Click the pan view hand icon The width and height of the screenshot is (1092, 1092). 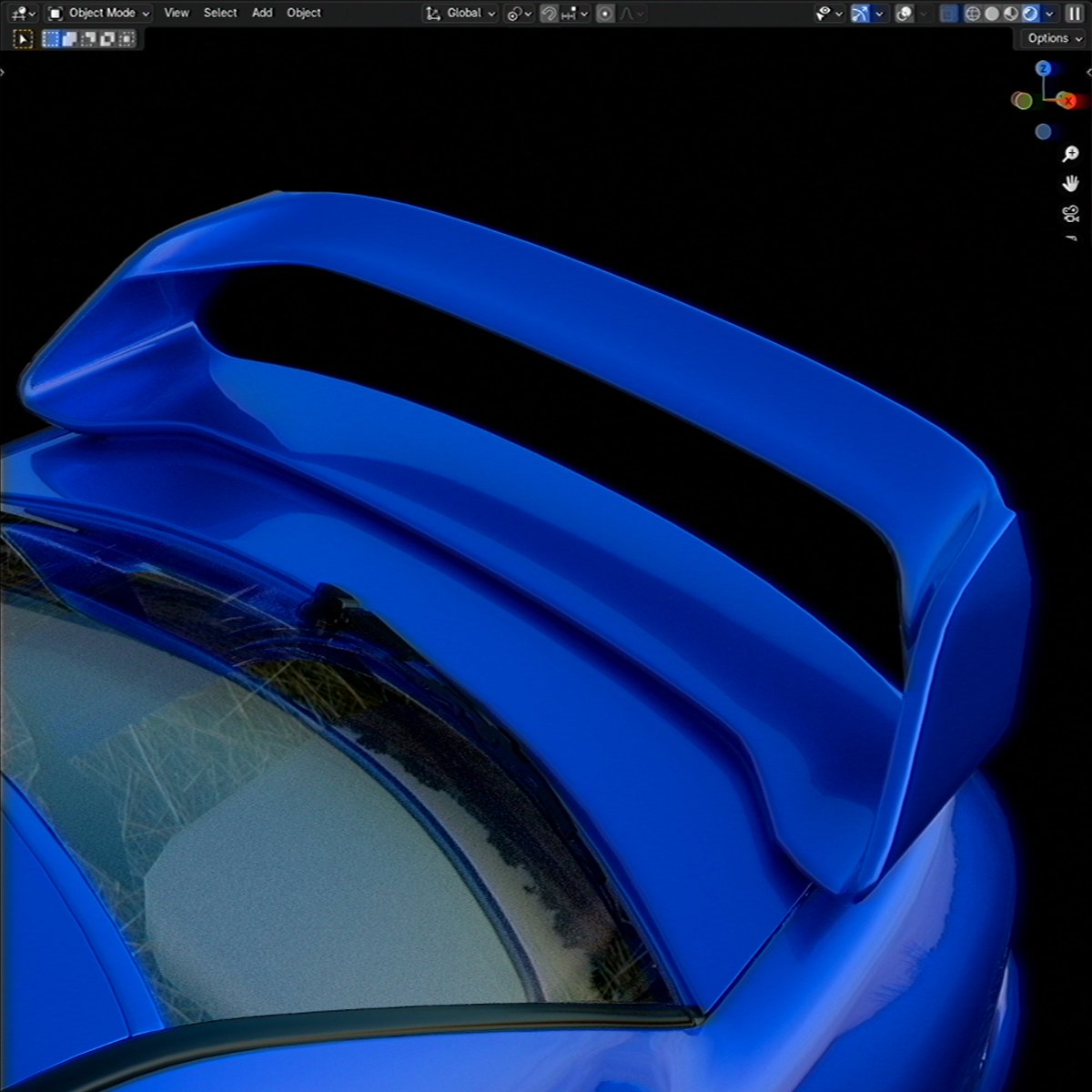[x=1071, y=184]
